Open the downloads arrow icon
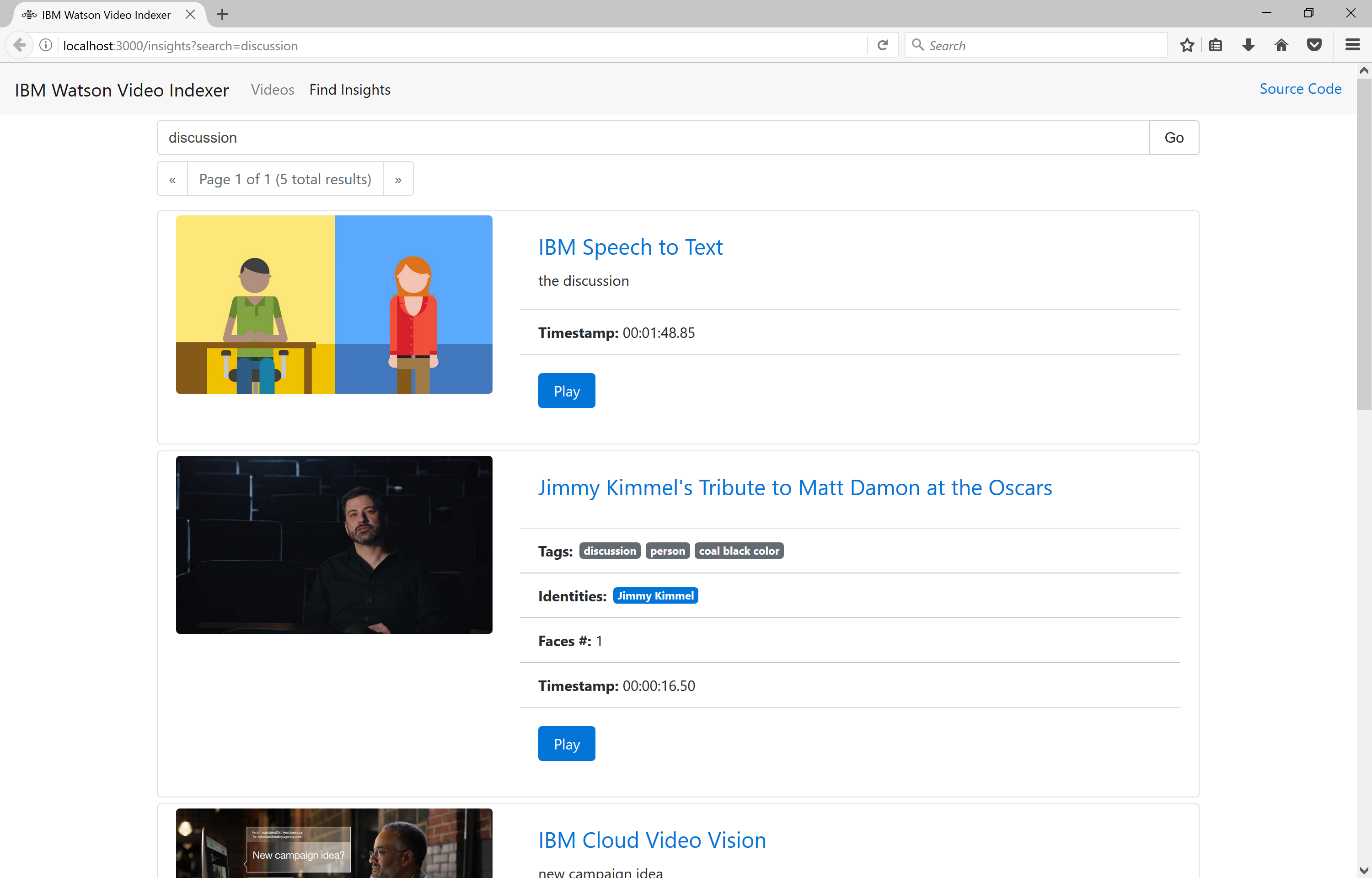The image size is (1372, 878). pos(1248,45)
